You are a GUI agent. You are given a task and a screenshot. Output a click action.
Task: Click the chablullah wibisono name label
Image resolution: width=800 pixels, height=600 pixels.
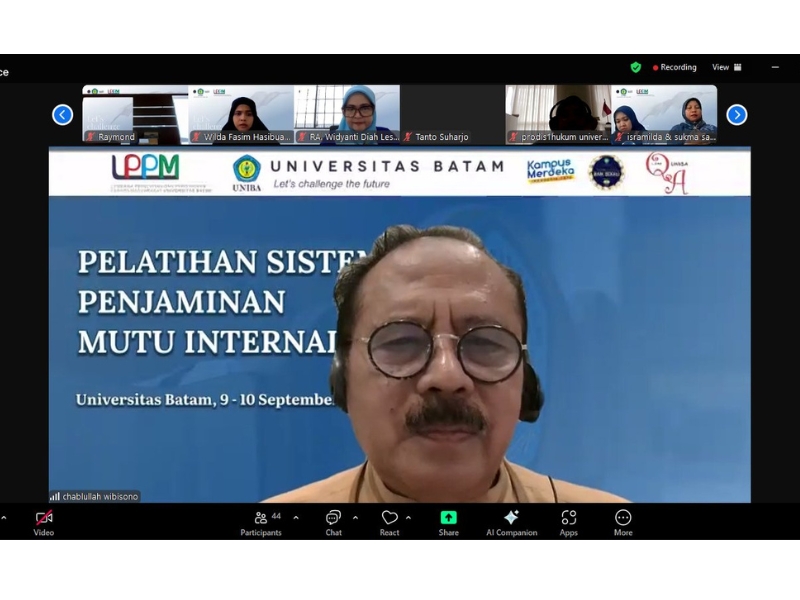(x=100, y=496)
